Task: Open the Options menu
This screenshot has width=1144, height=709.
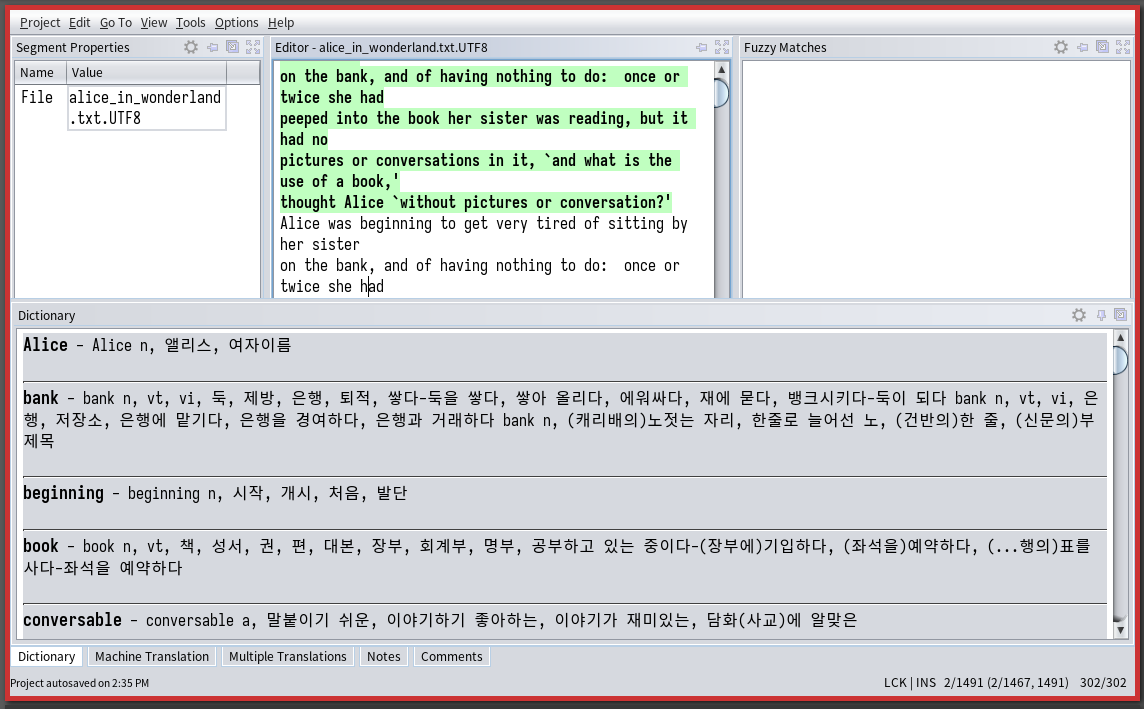Action: click(x=236, y=22)
